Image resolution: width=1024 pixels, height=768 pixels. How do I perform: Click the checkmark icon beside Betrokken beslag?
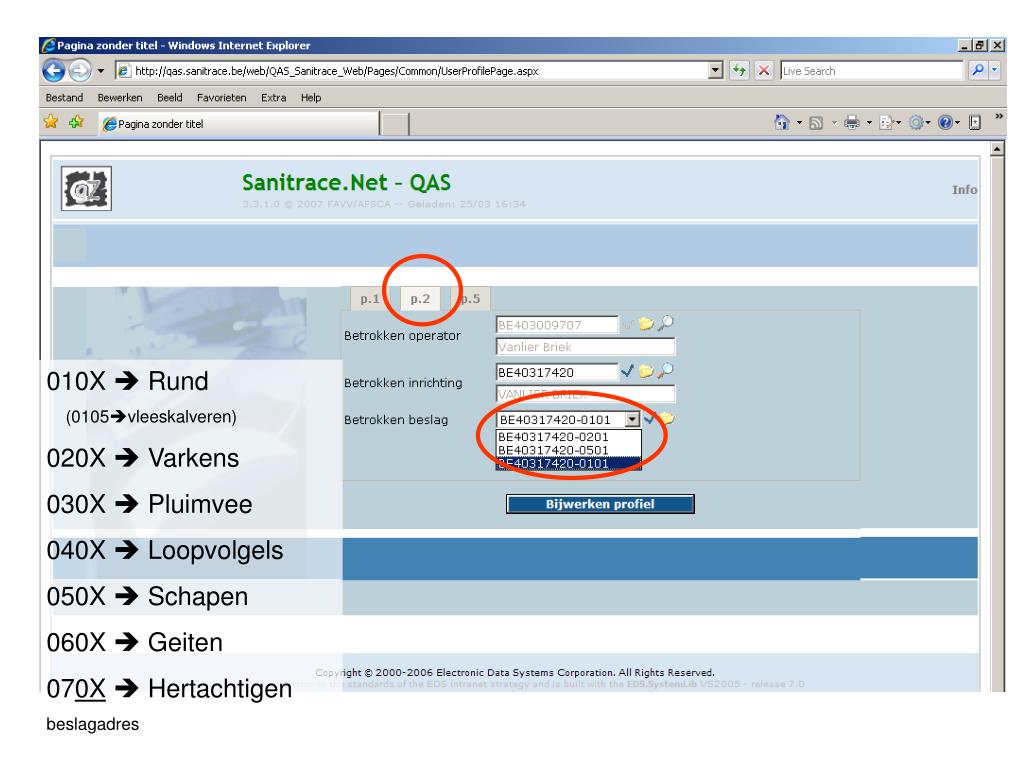coord(649,419)
